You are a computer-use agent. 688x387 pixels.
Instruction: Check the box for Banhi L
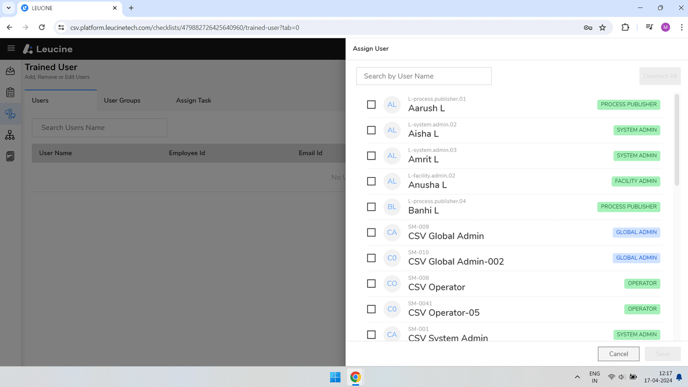point(371,207)
